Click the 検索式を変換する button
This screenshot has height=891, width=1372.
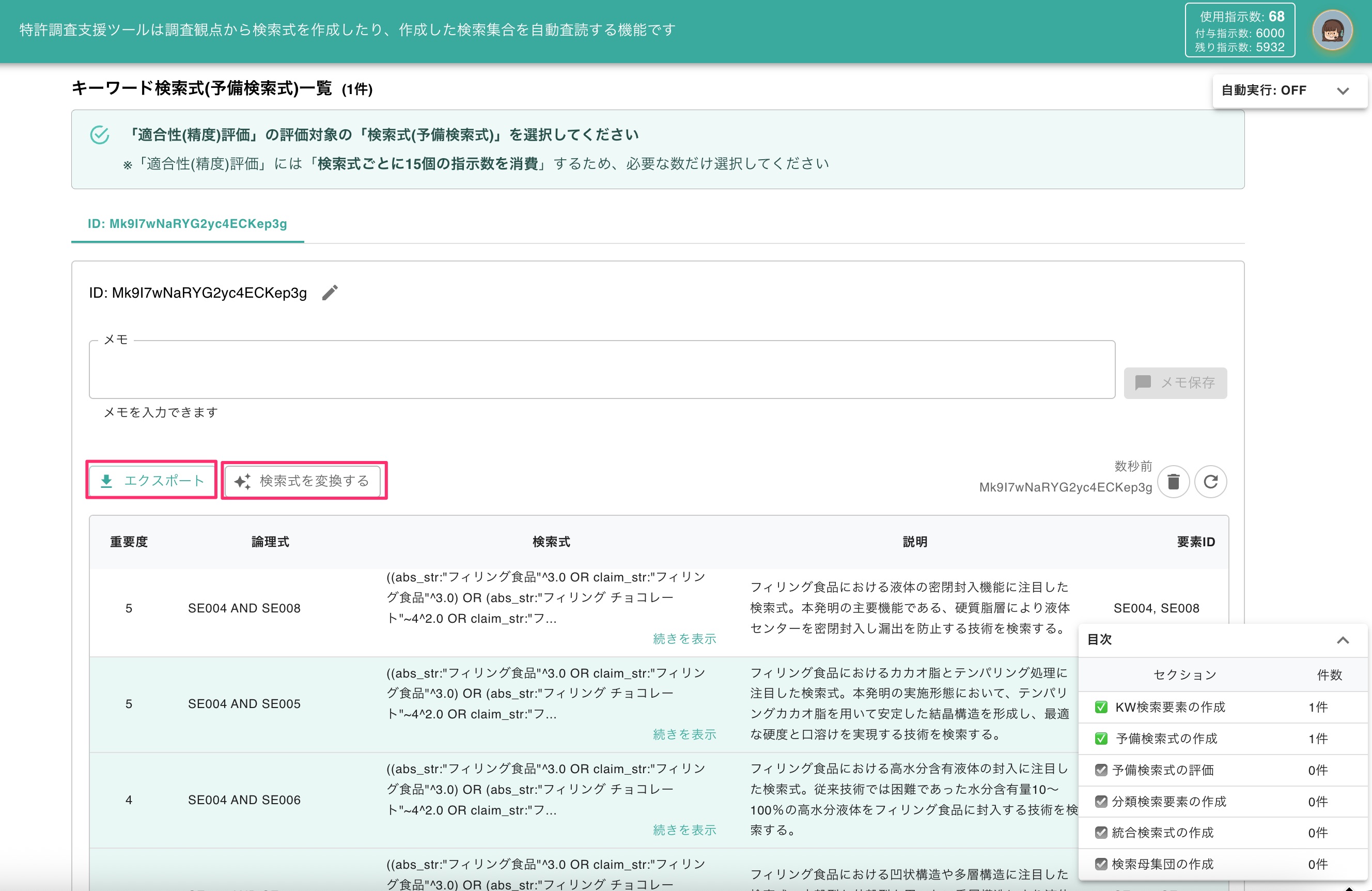point(303,481)
